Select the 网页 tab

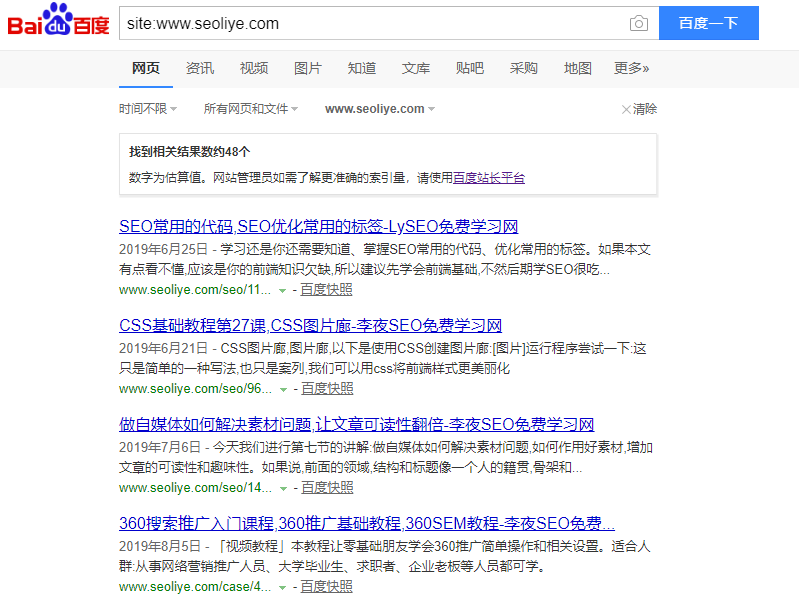(x=146, y=68)
